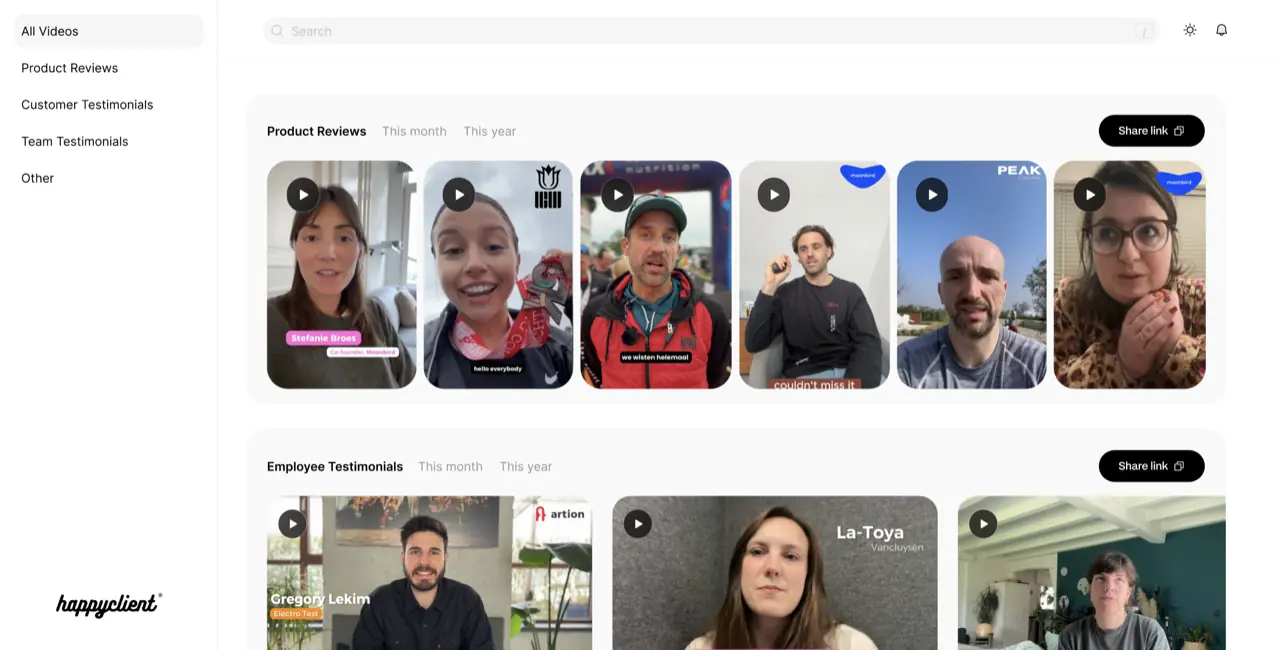Focus the Search input field

pyautogui.click(x=711, y=31)
